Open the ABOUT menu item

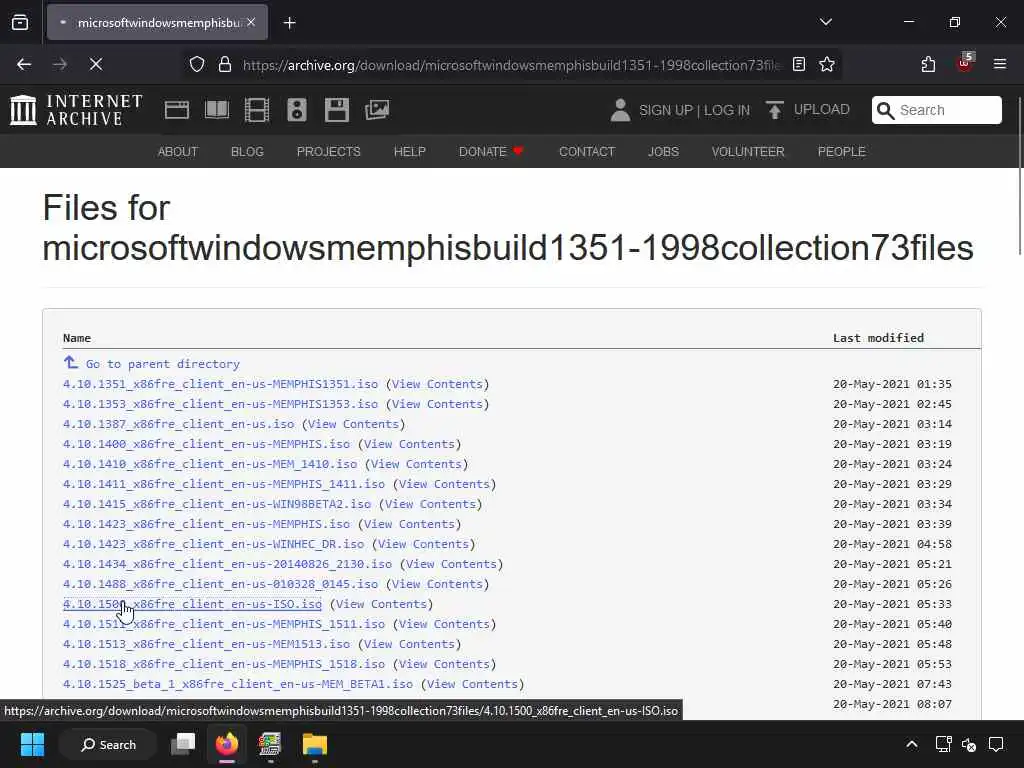point(178,152)
